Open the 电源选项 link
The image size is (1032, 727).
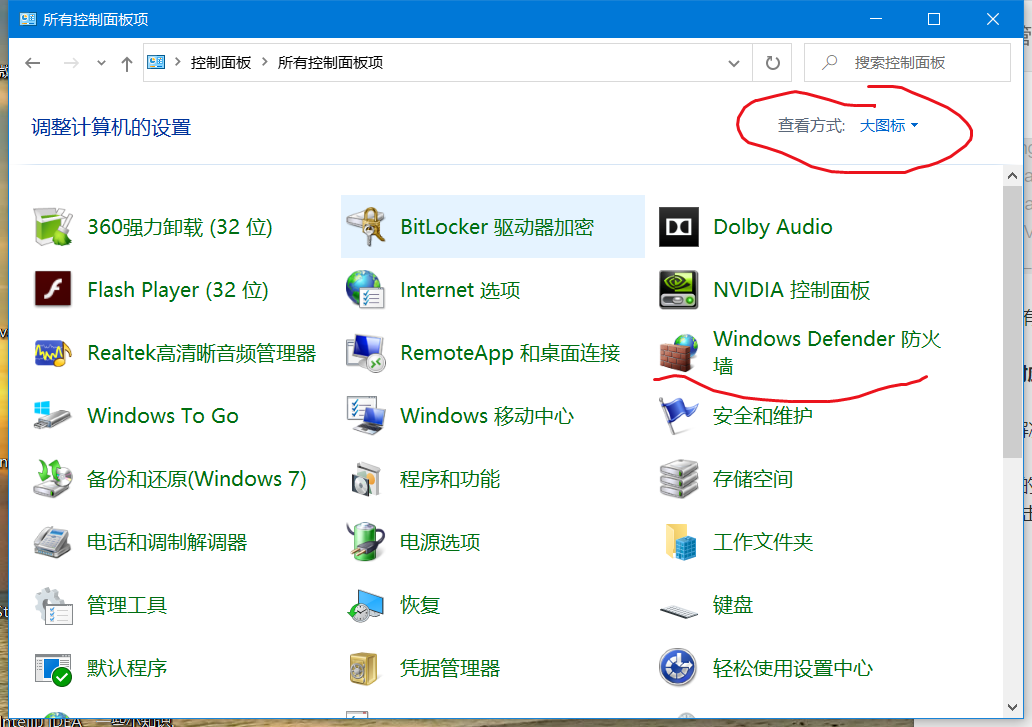440,542
